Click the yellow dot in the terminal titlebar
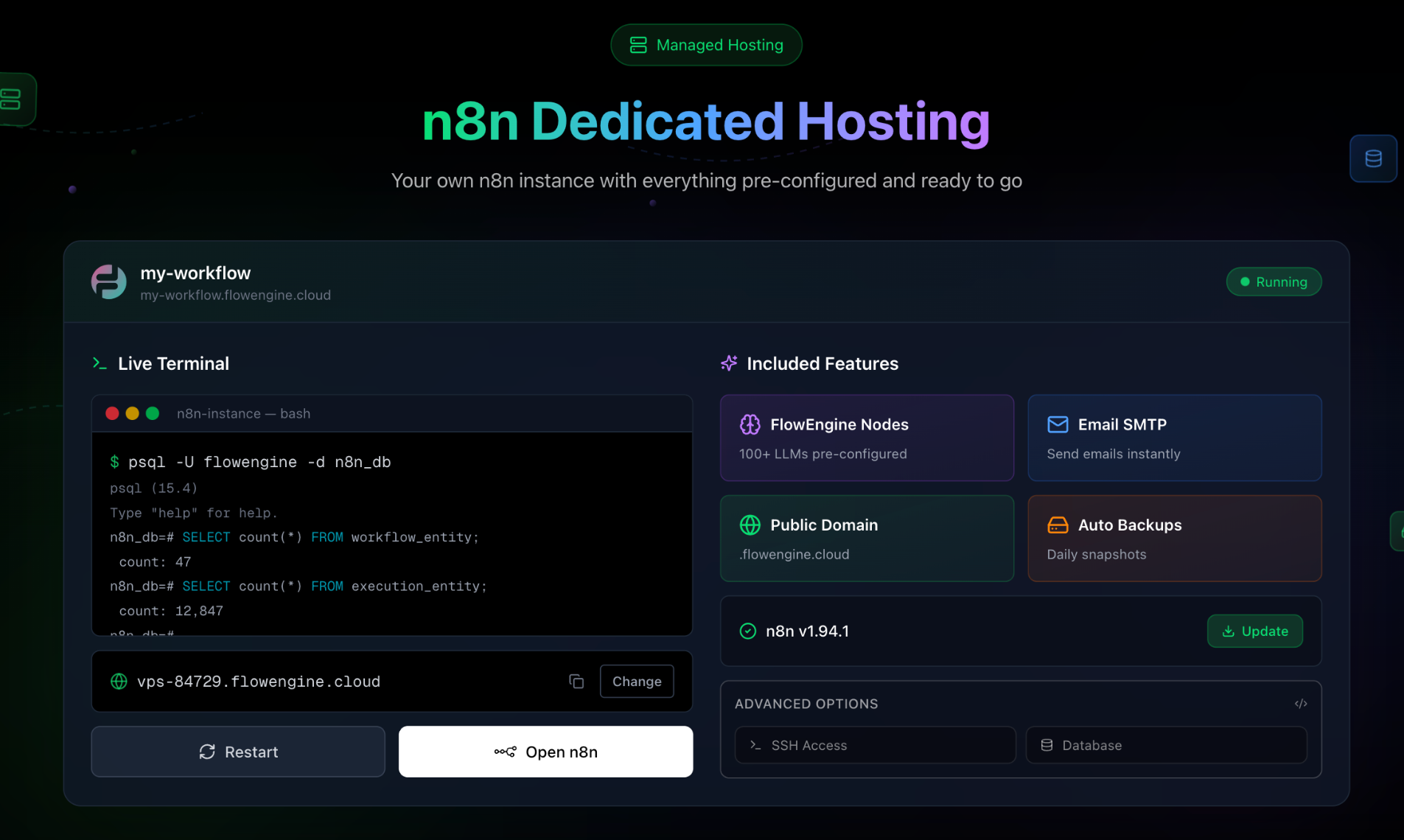1404x840 pixels. point(133,413)
